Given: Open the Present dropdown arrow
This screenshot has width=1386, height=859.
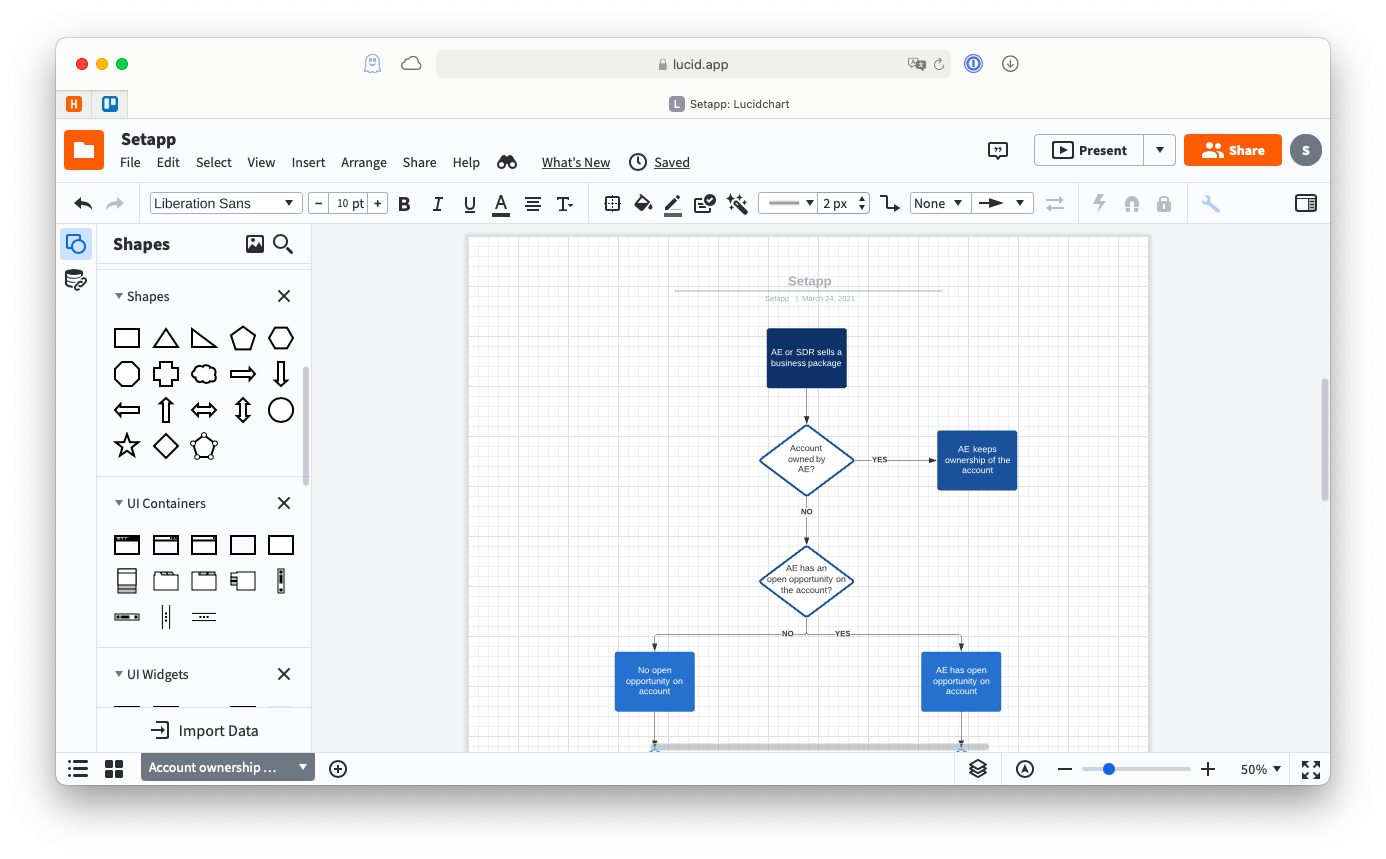Looking at the screenshot, I should 1159,150.
